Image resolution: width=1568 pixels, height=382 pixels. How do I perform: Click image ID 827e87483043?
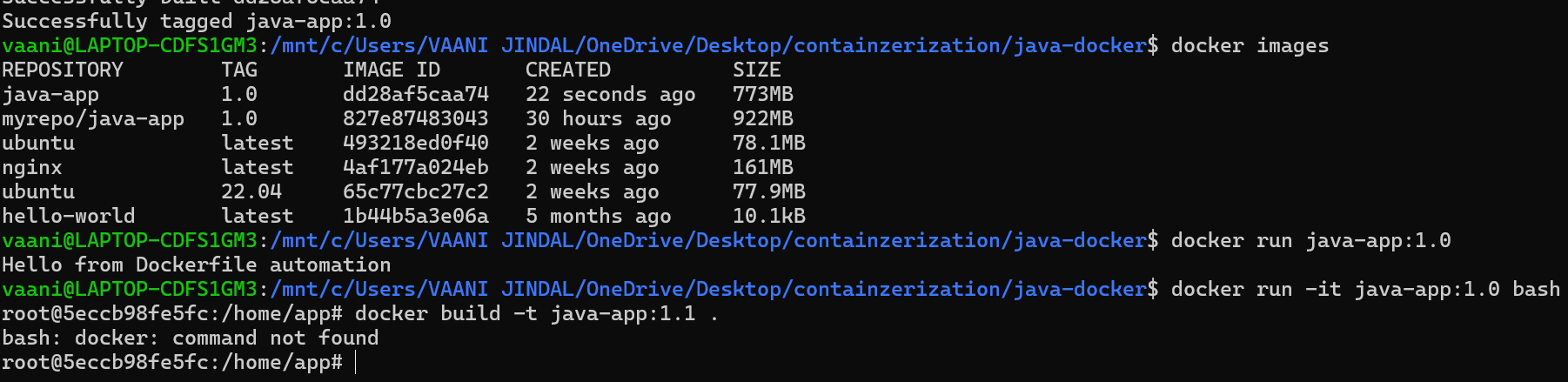[415, 118]
